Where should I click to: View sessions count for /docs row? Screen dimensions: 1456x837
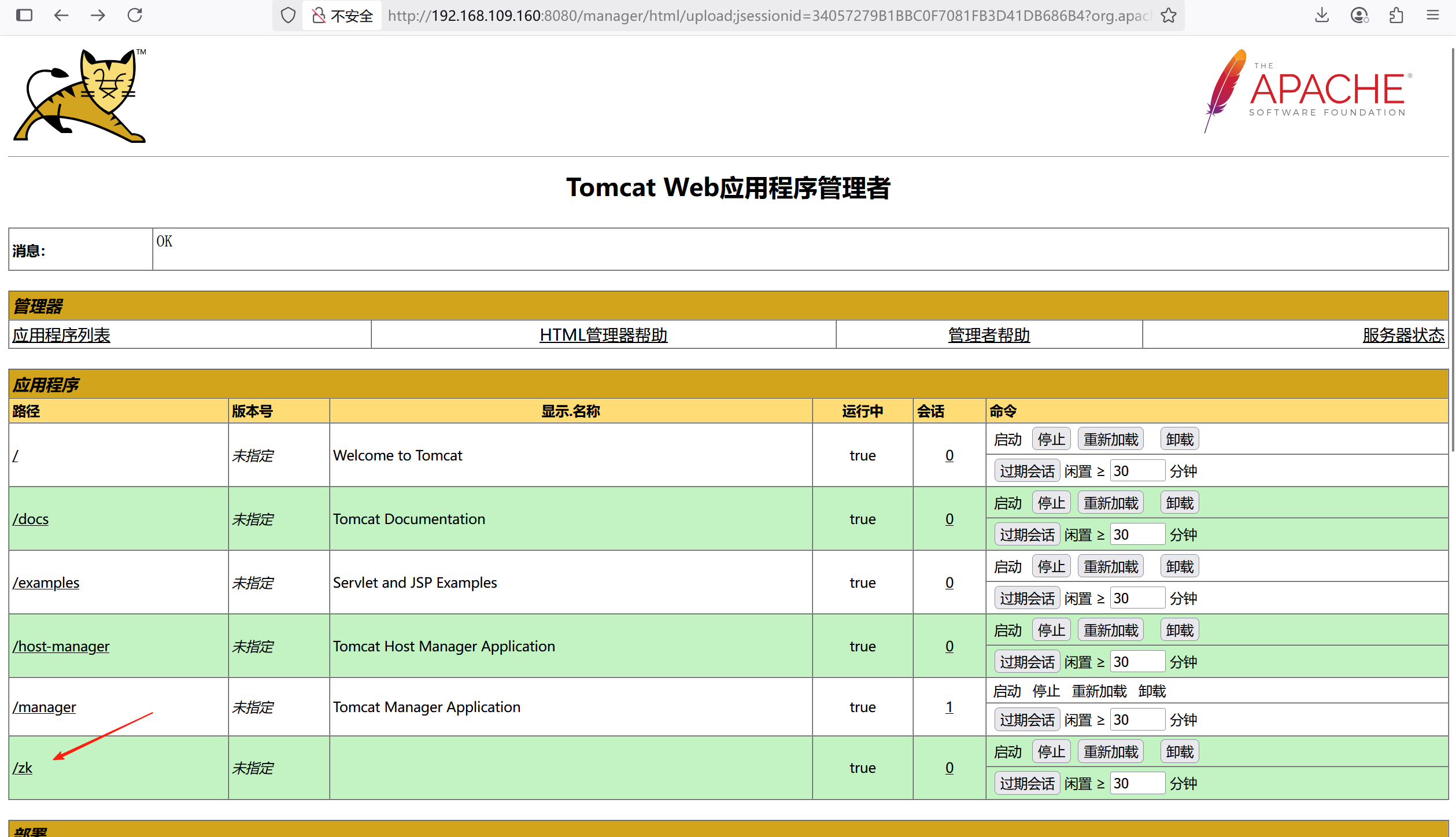point(949,519)
